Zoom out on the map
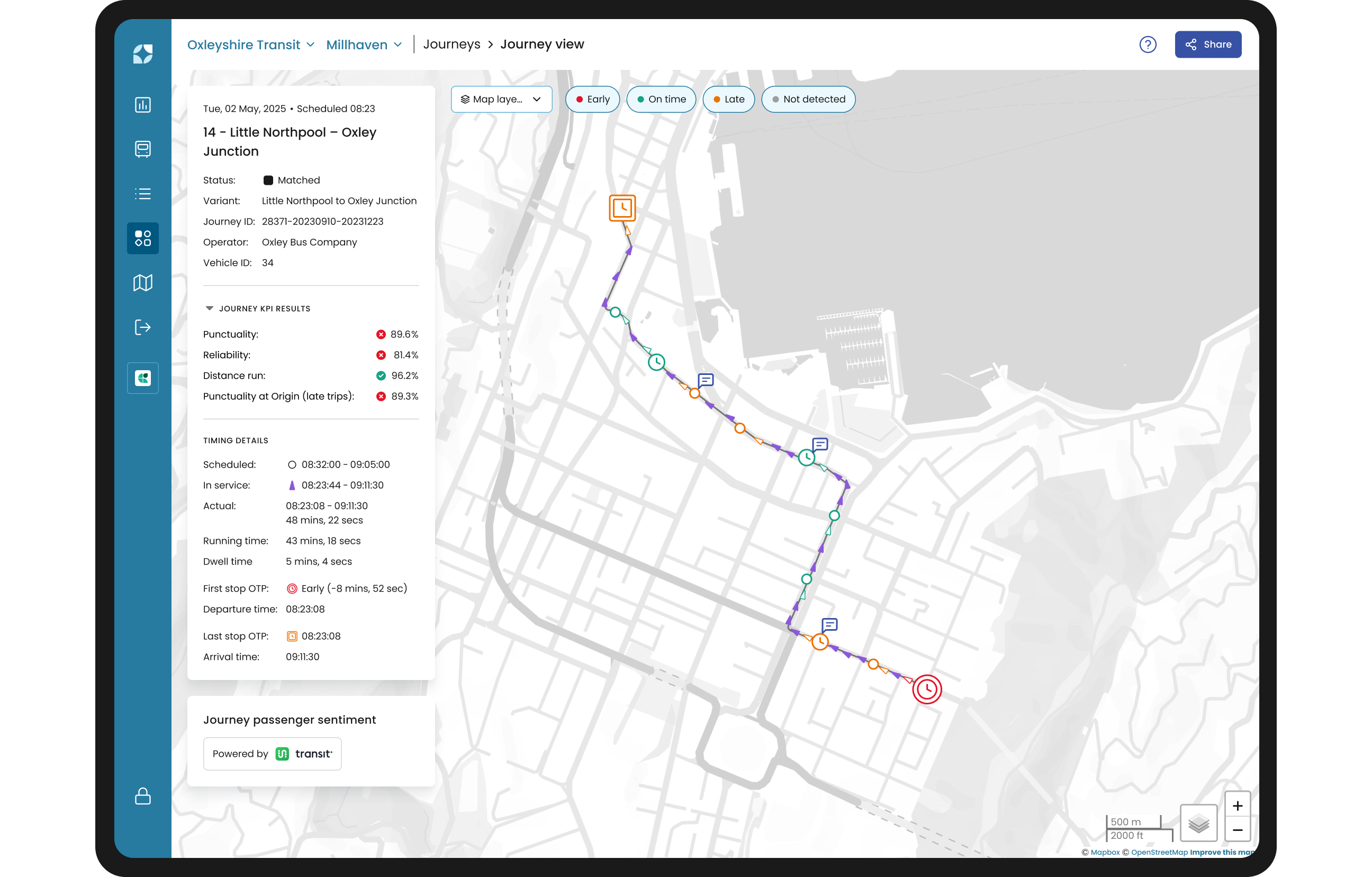This screenshot has height=877, width=1372. point(1237,830)
